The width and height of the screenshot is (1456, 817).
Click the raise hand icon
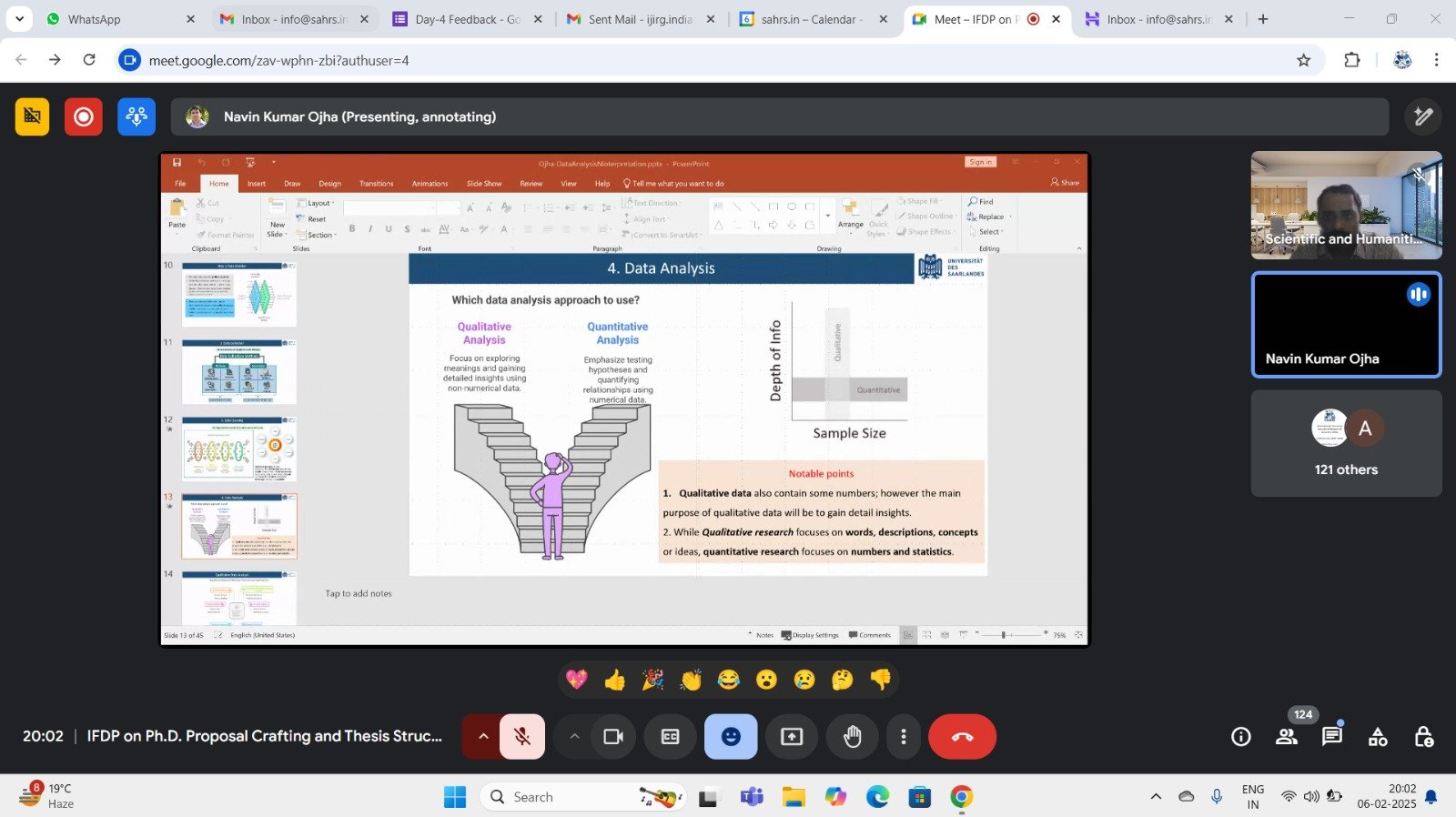852,737
